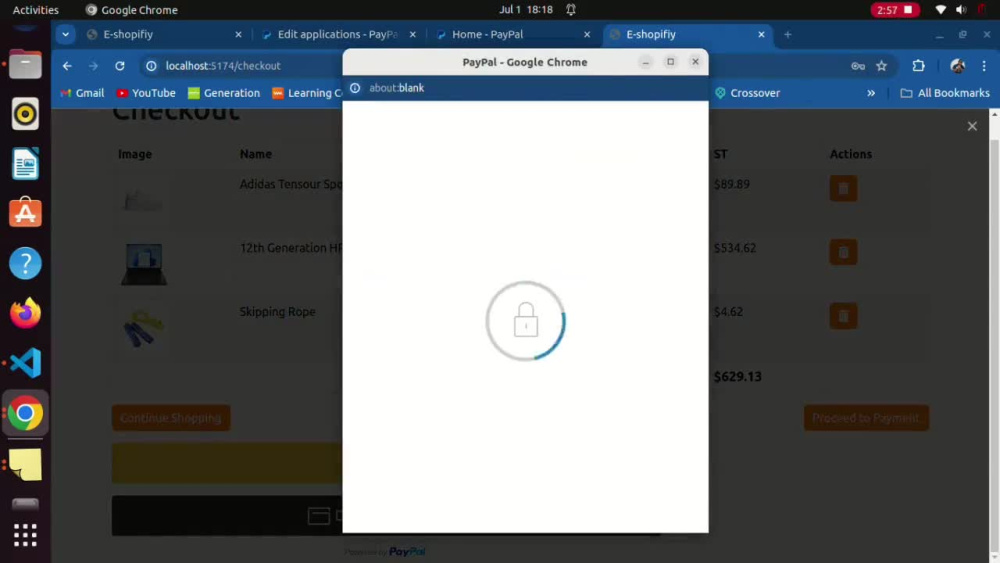This screenshot has width=1000, height=563.
Task: Click the laptop product thumbnail
Action: click(143, 263)
